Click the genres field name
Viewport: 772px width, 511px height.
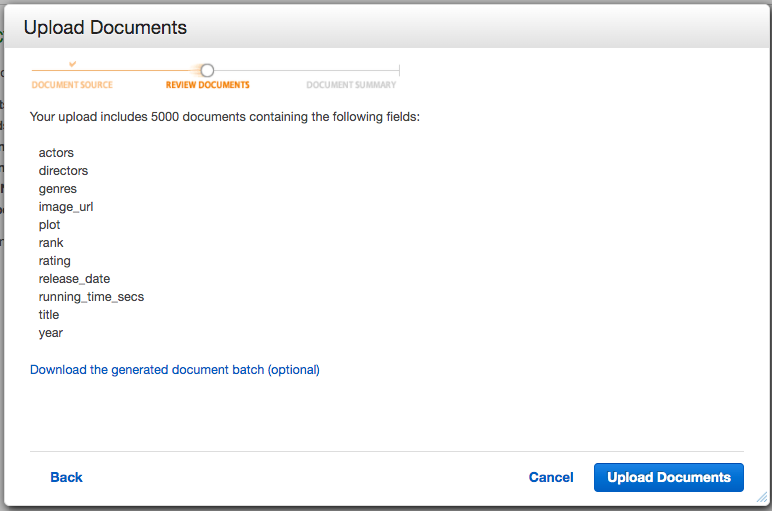point(58,188)
